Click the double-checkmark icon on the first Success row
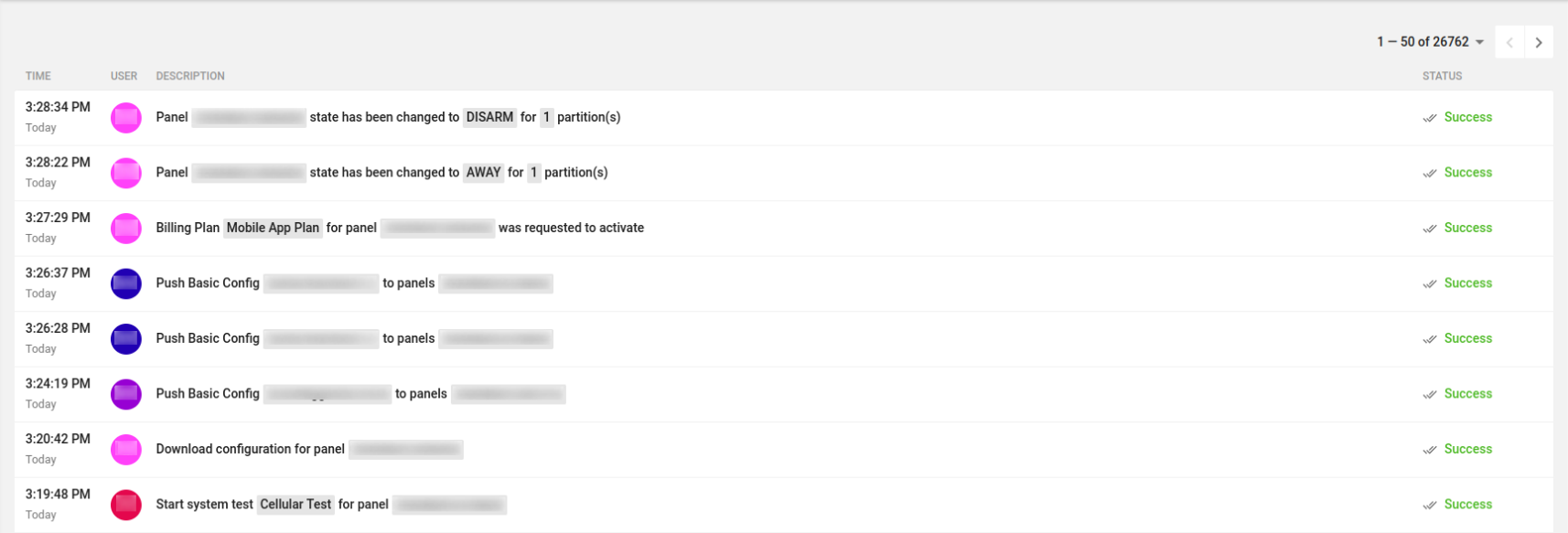This screenshot has height=533, width=1568. pyautogui.click(x=1430, y=117)
